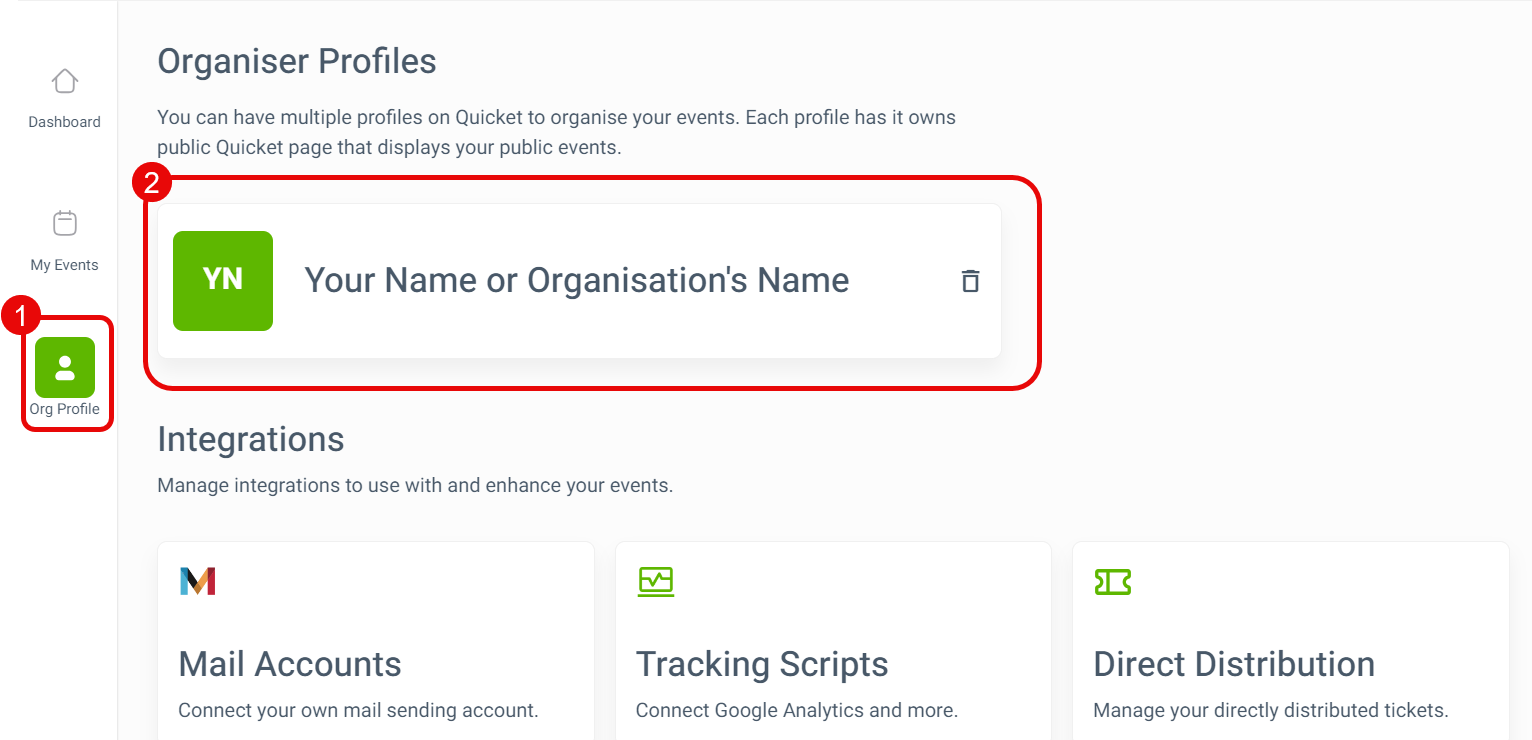Click the My Events calendar icon
The height and width of the screenshot is (740, 1532).
(x=65, y=223)
